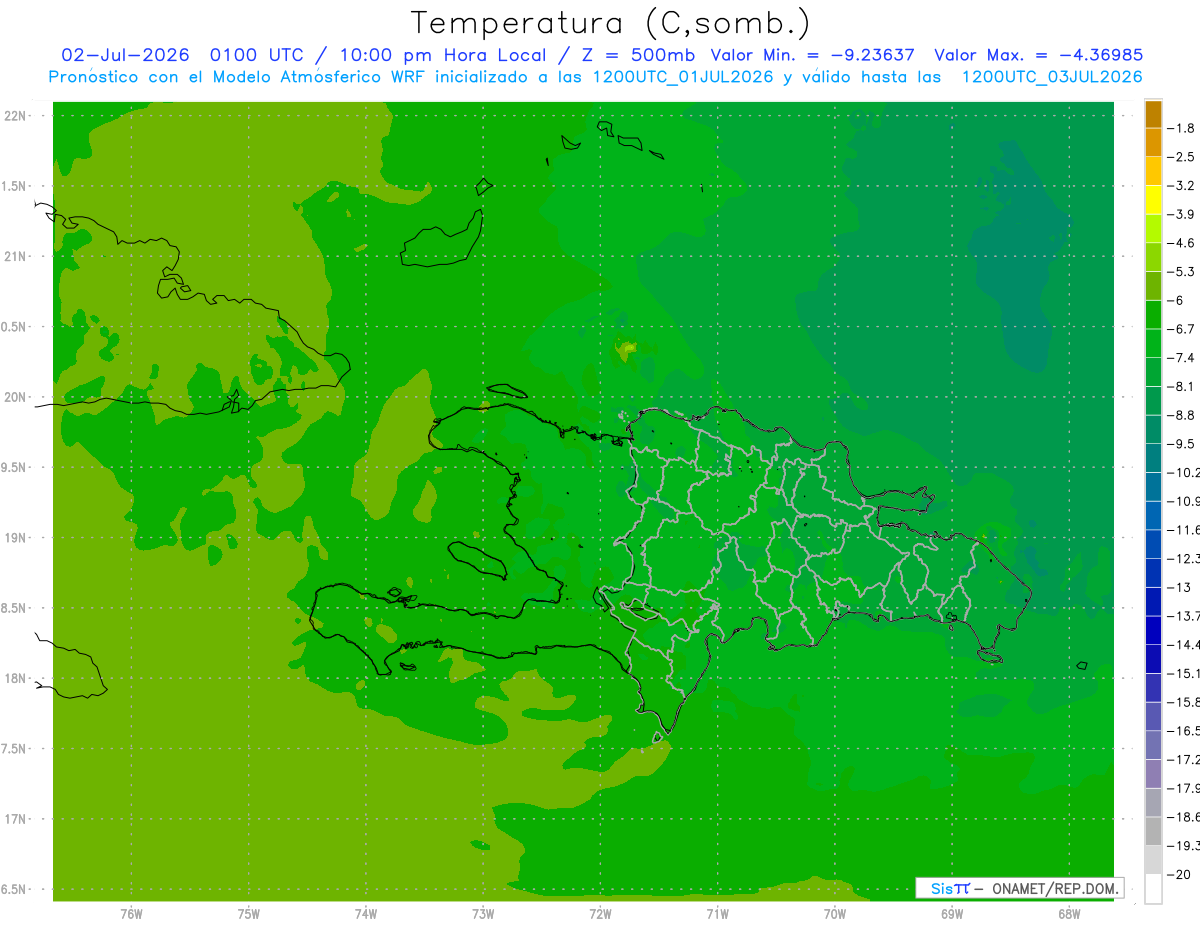Click the legend value "-20"
The height and width of the screenshot is (927, 1200).
pyautogui.click(x=1180, y=875)
